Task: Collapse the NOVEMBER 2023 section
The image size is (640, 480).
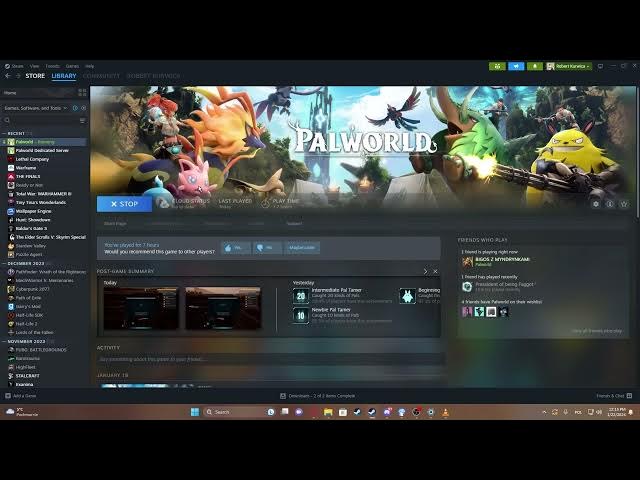Action: coord(4,341)
